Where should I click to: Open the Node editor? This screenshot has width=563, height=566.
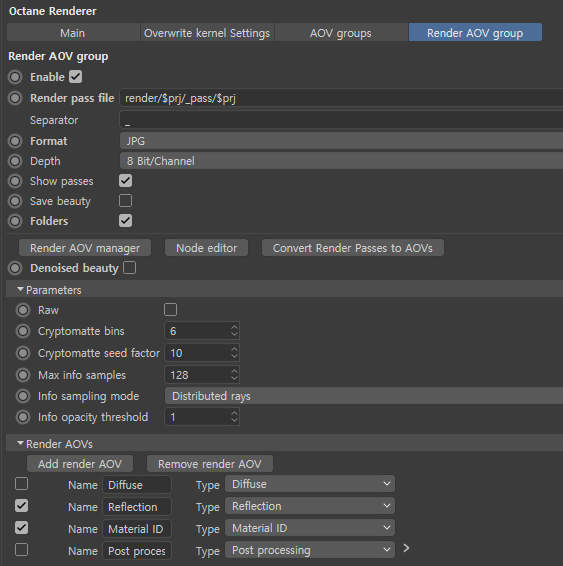[206, 248]
